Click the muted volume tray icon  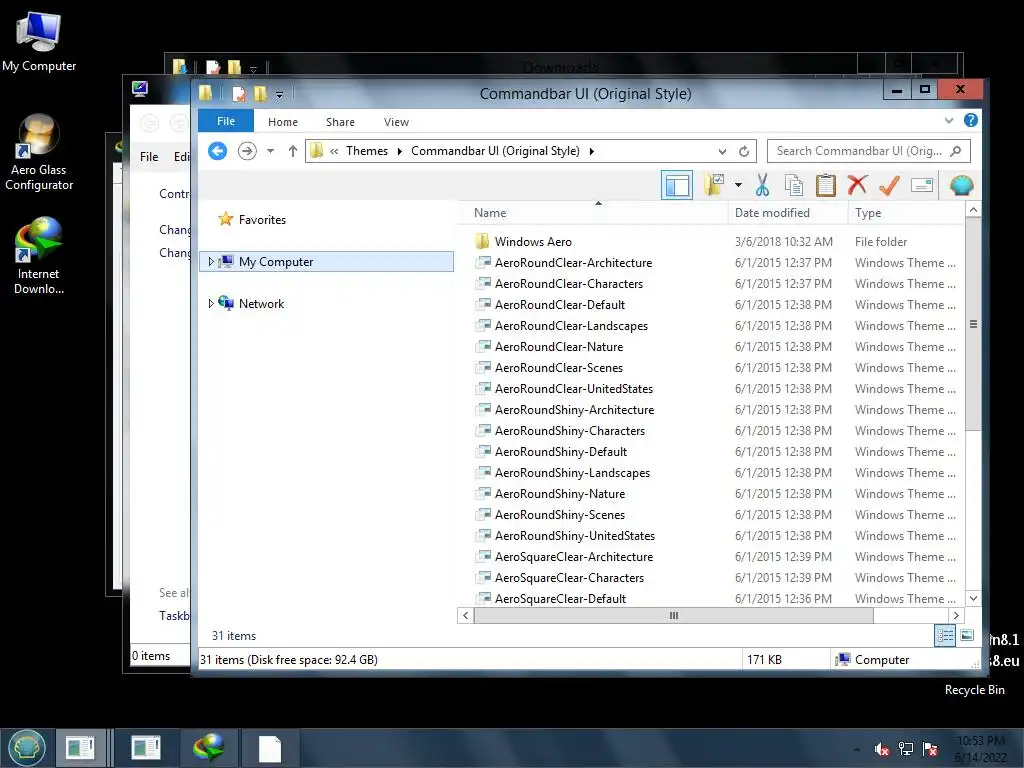pyautogui.click(x=882, y=749)
